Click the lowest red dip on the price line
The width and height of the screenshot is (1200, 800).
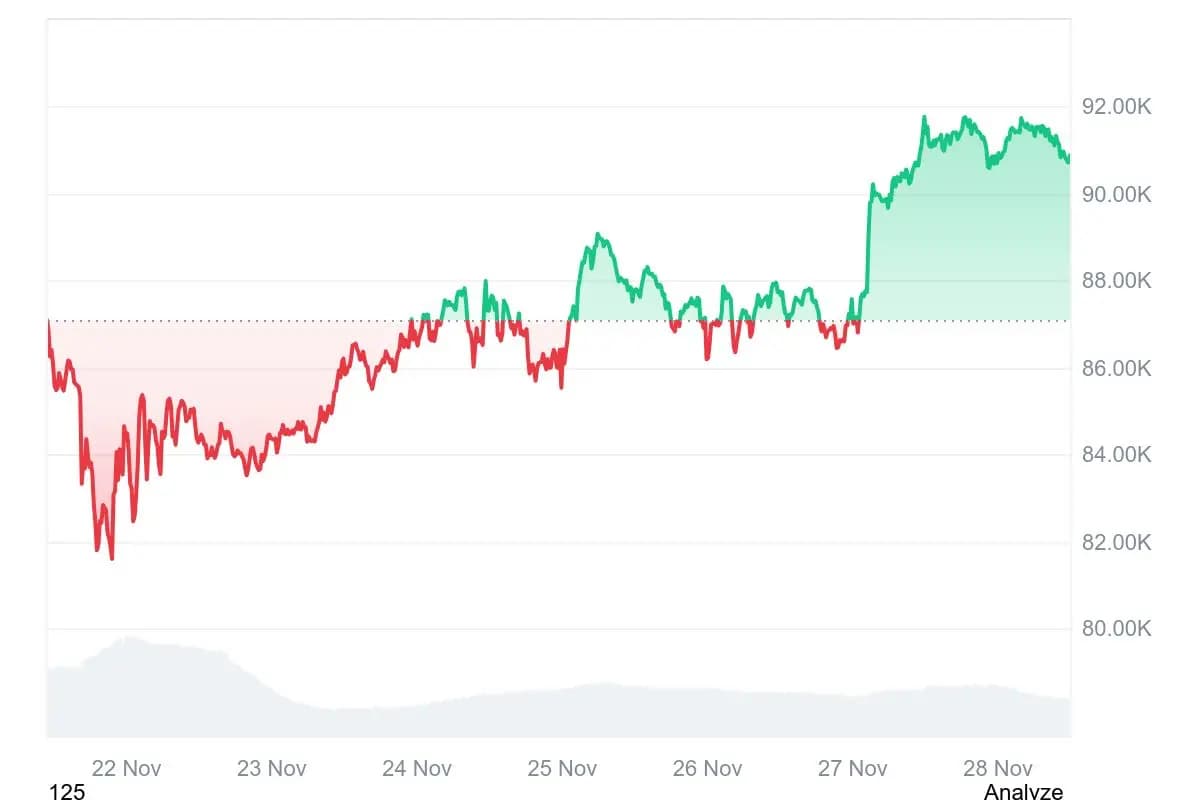(111, 558)
